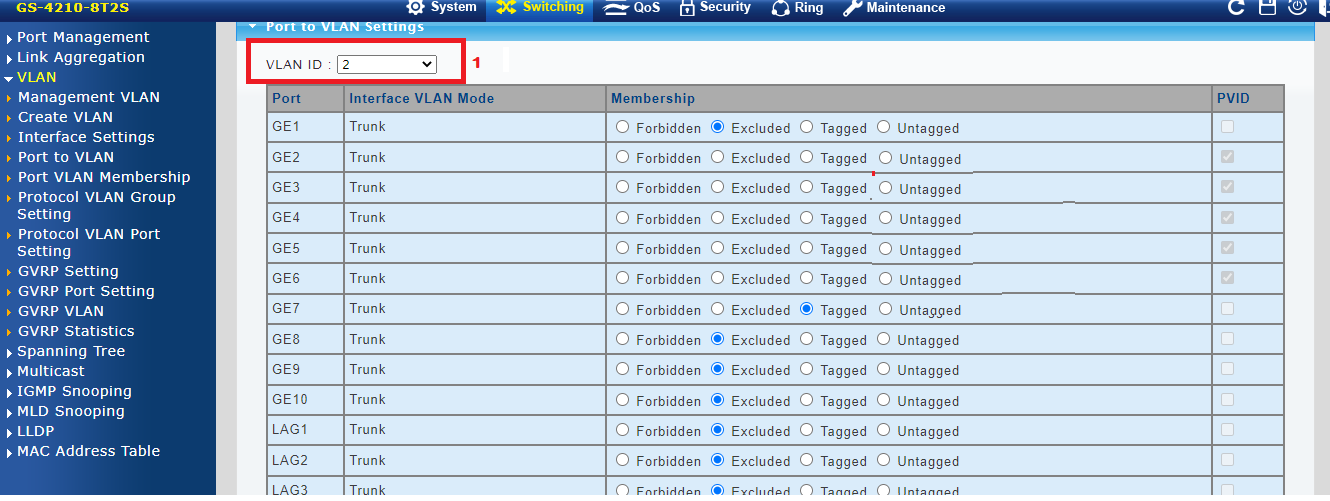This screenshot has width=1330, height=501.
Task: Click the System gear icon
Action: coord(416,8)
